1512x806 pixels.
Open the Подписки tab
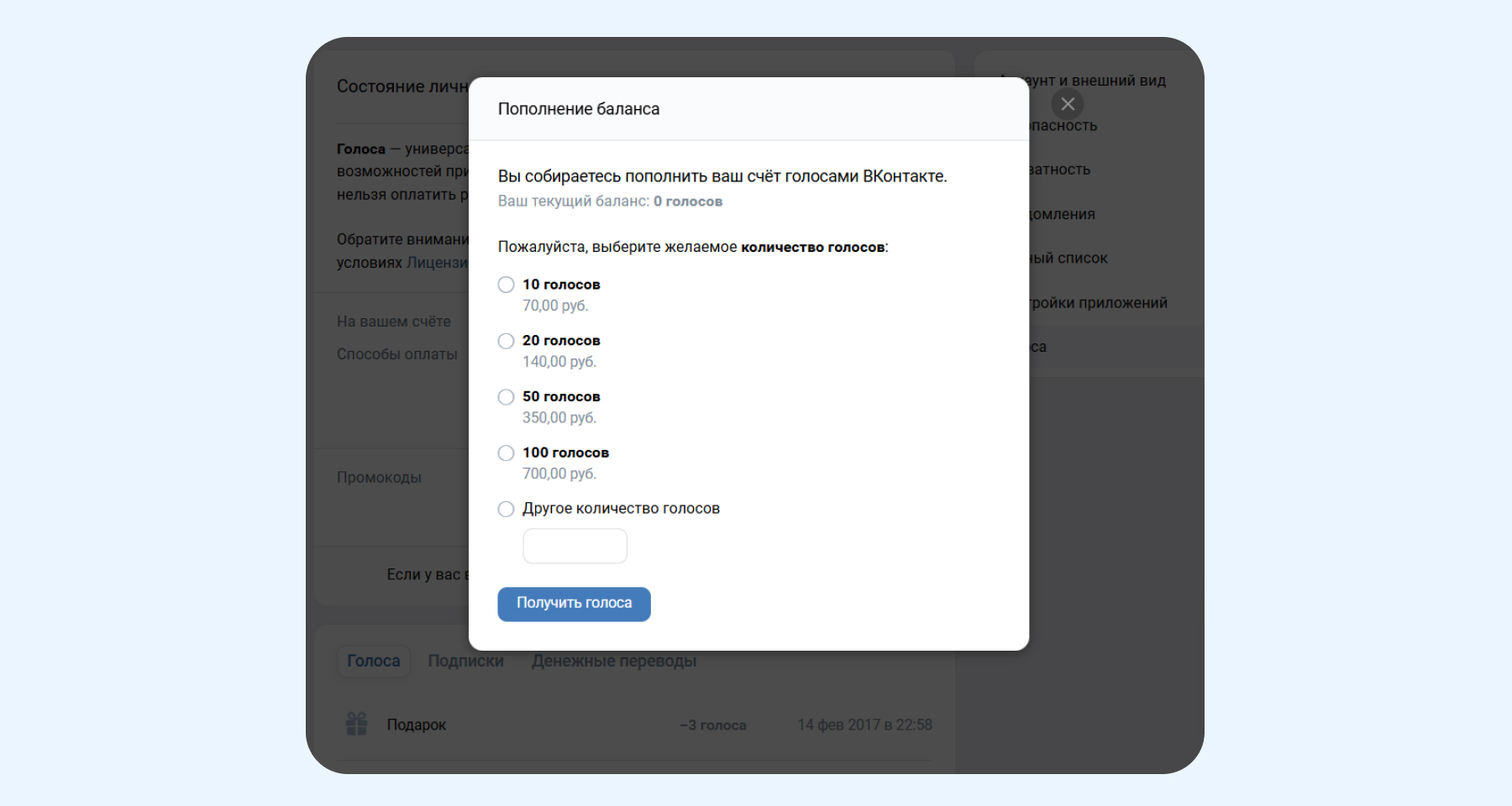(x=465, y=662)
